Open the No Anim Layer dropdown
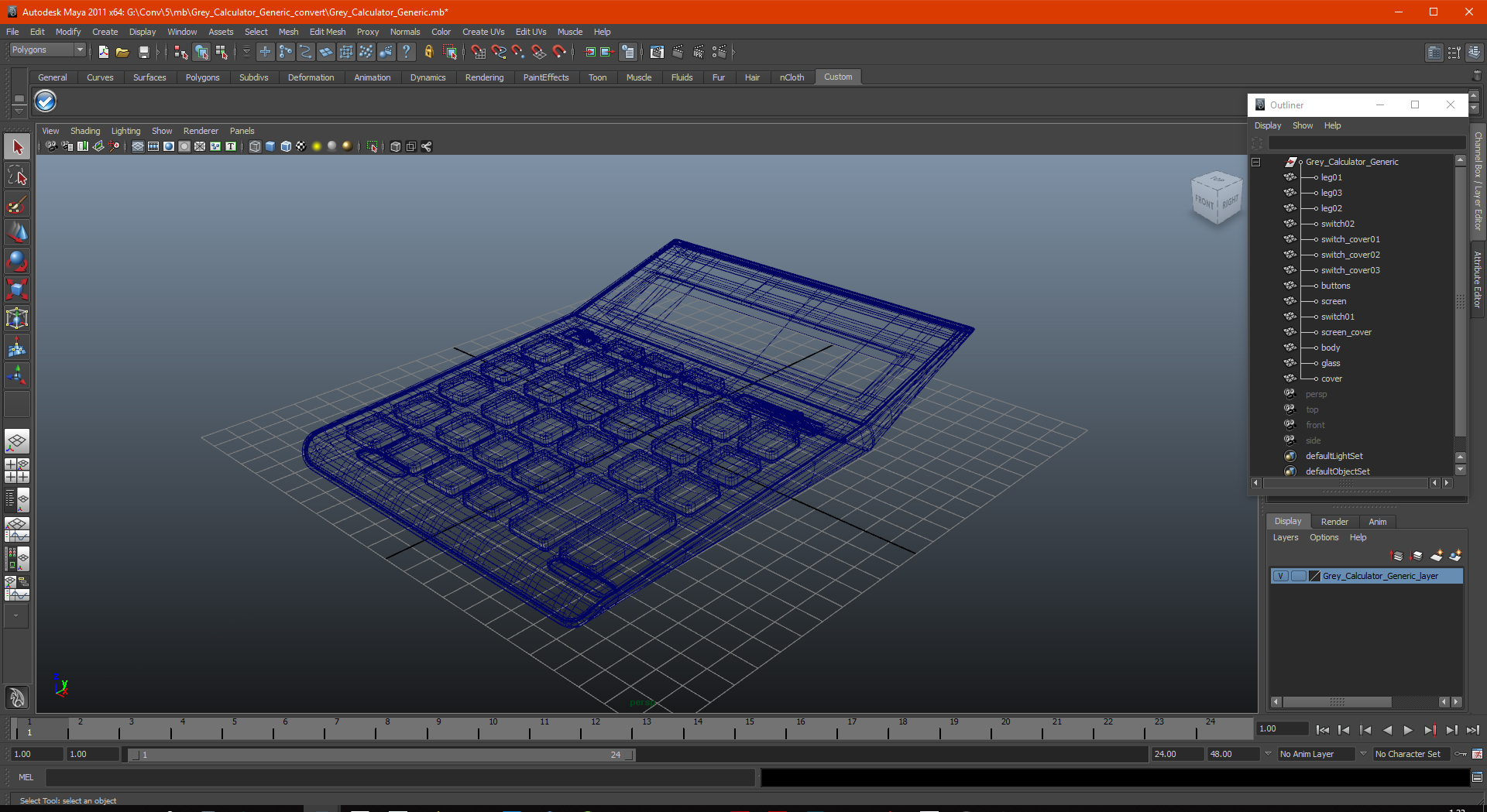The image size is (1487, 812). point(1316,754)
